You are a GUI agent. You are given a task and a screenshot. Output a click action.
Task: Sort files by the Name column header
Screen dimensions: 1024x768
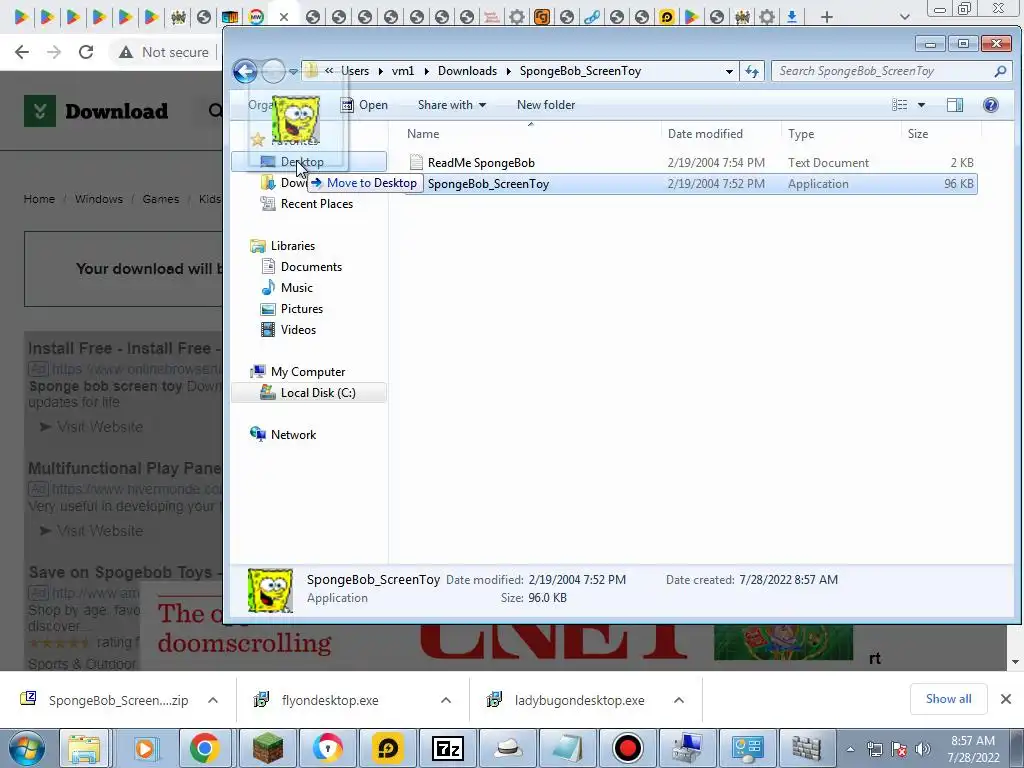[423, 134]
